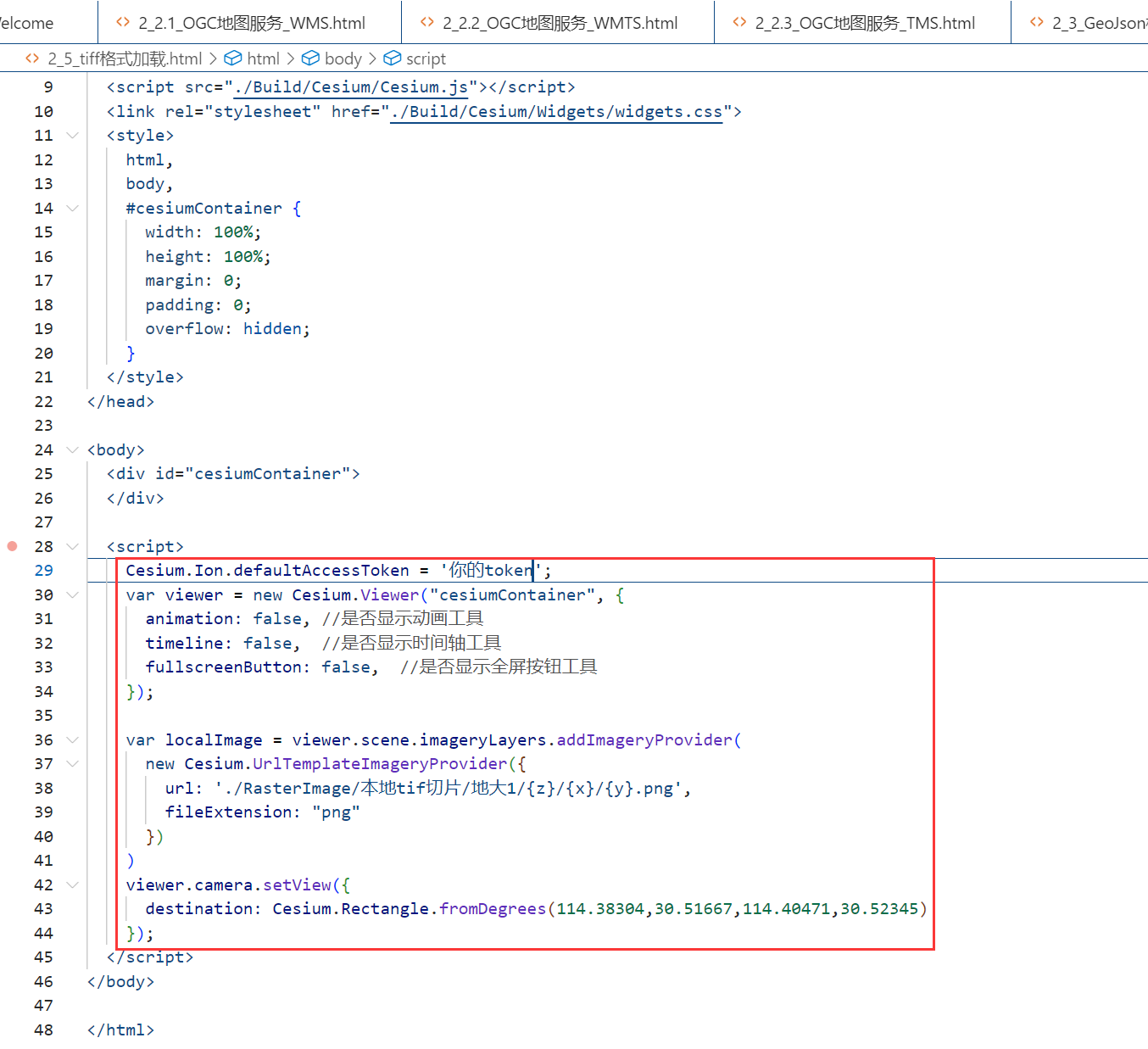Viewport: 1148px width, 1049px height.
Task: Collapse the style block at line 11
Action: (x=73, y=136)
